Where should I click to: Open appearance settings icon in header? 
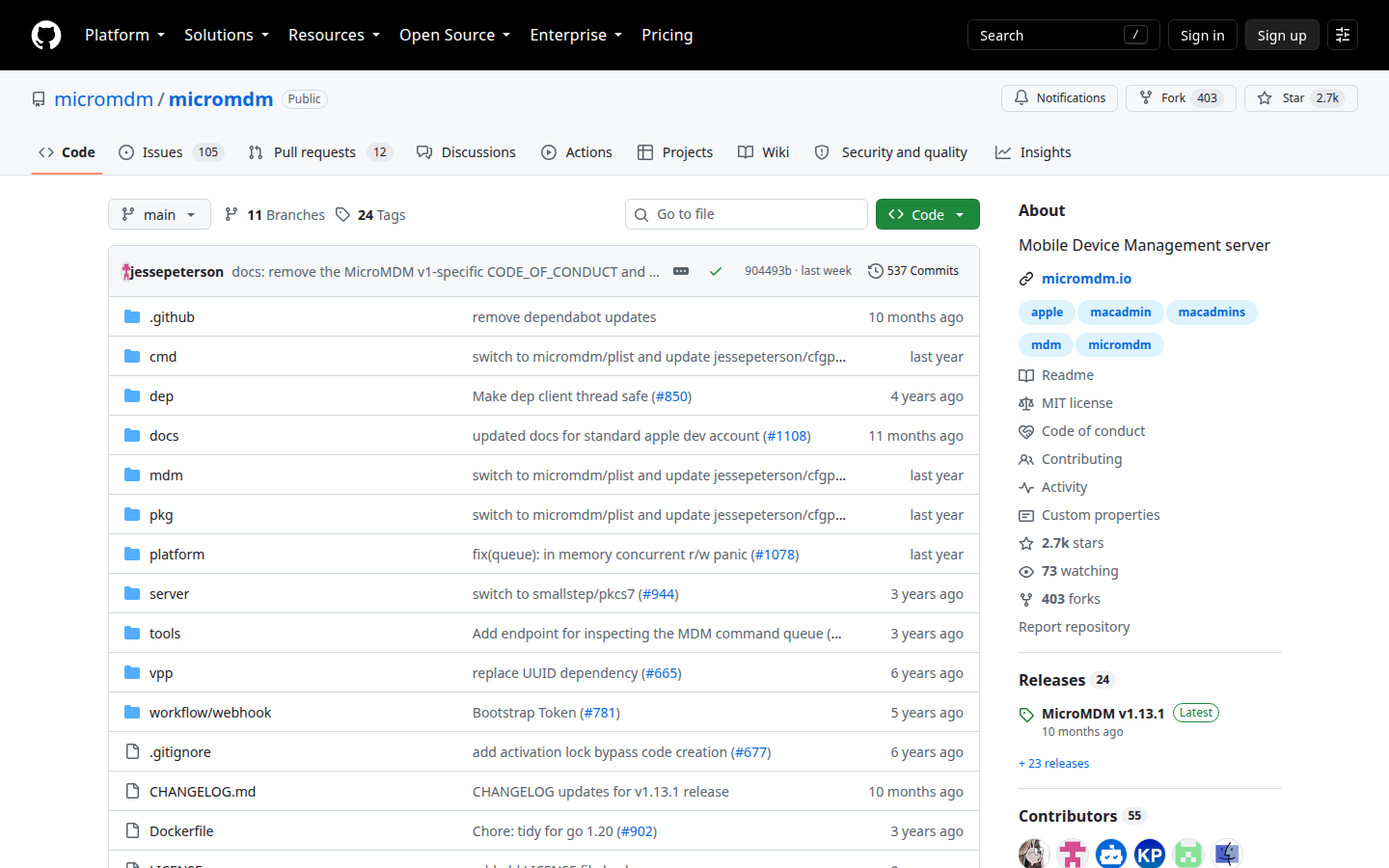(1342, 35)
